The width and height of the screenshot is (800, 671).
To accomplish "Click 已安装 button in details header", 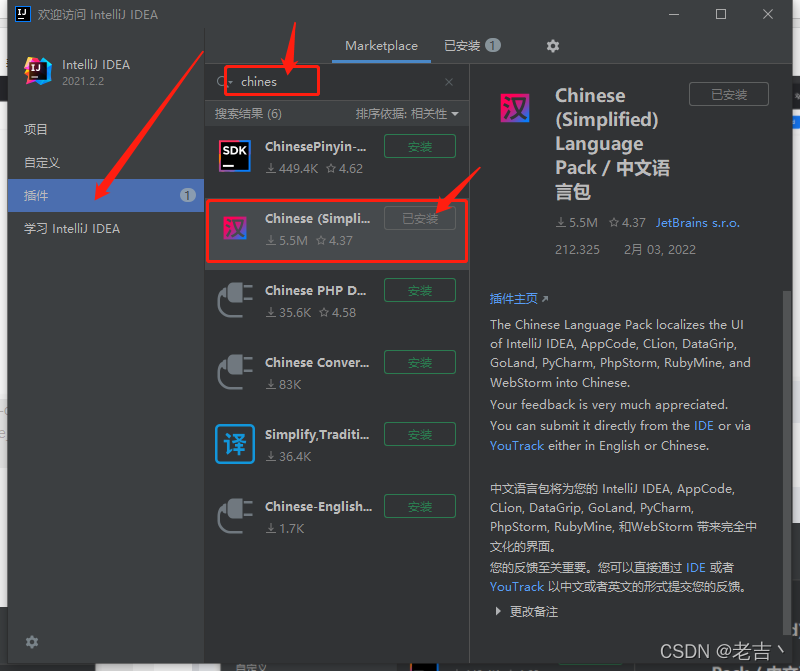I will (729, 94).
